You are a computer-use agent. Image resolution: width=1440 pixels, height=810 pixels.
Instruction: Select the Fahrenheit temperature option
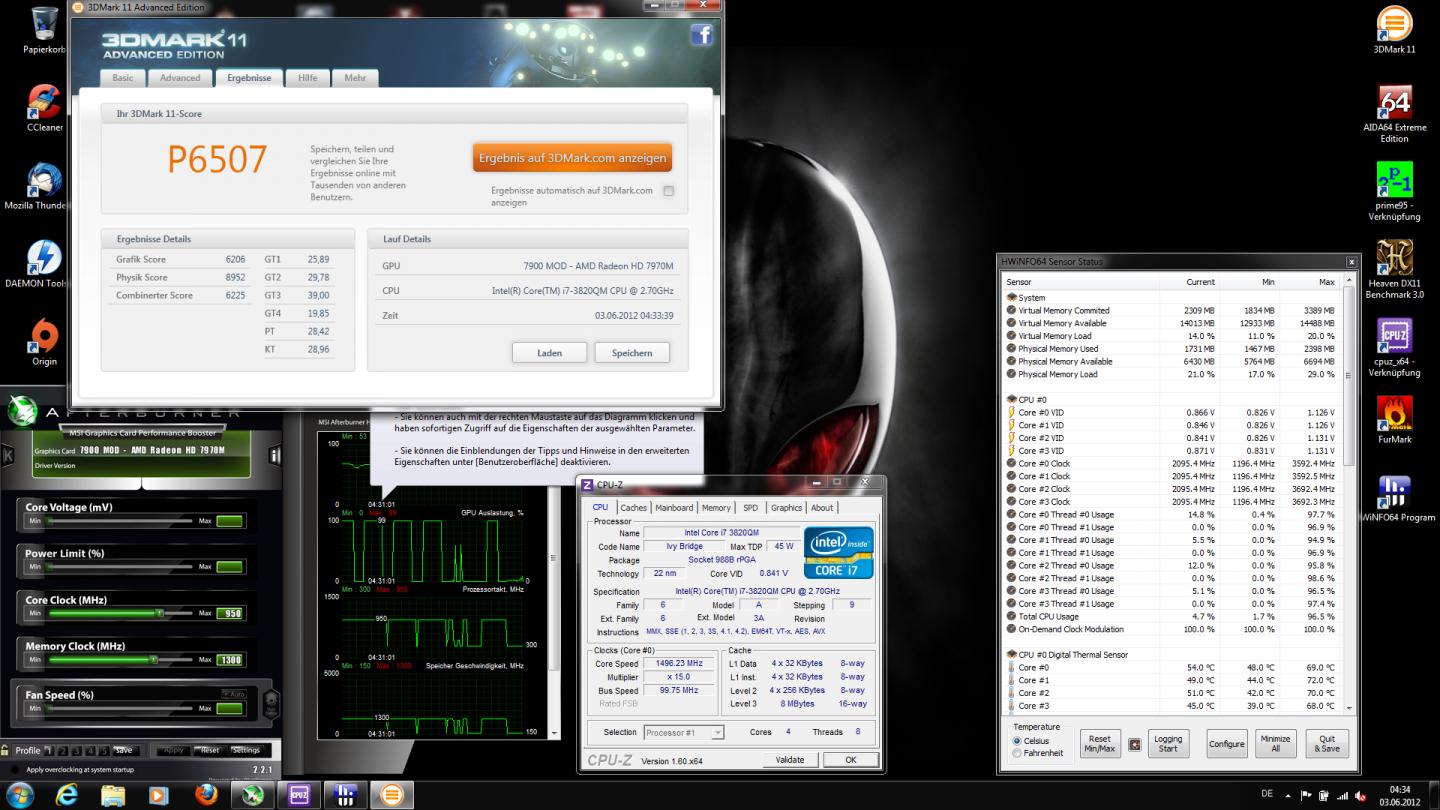[1018, 753]
